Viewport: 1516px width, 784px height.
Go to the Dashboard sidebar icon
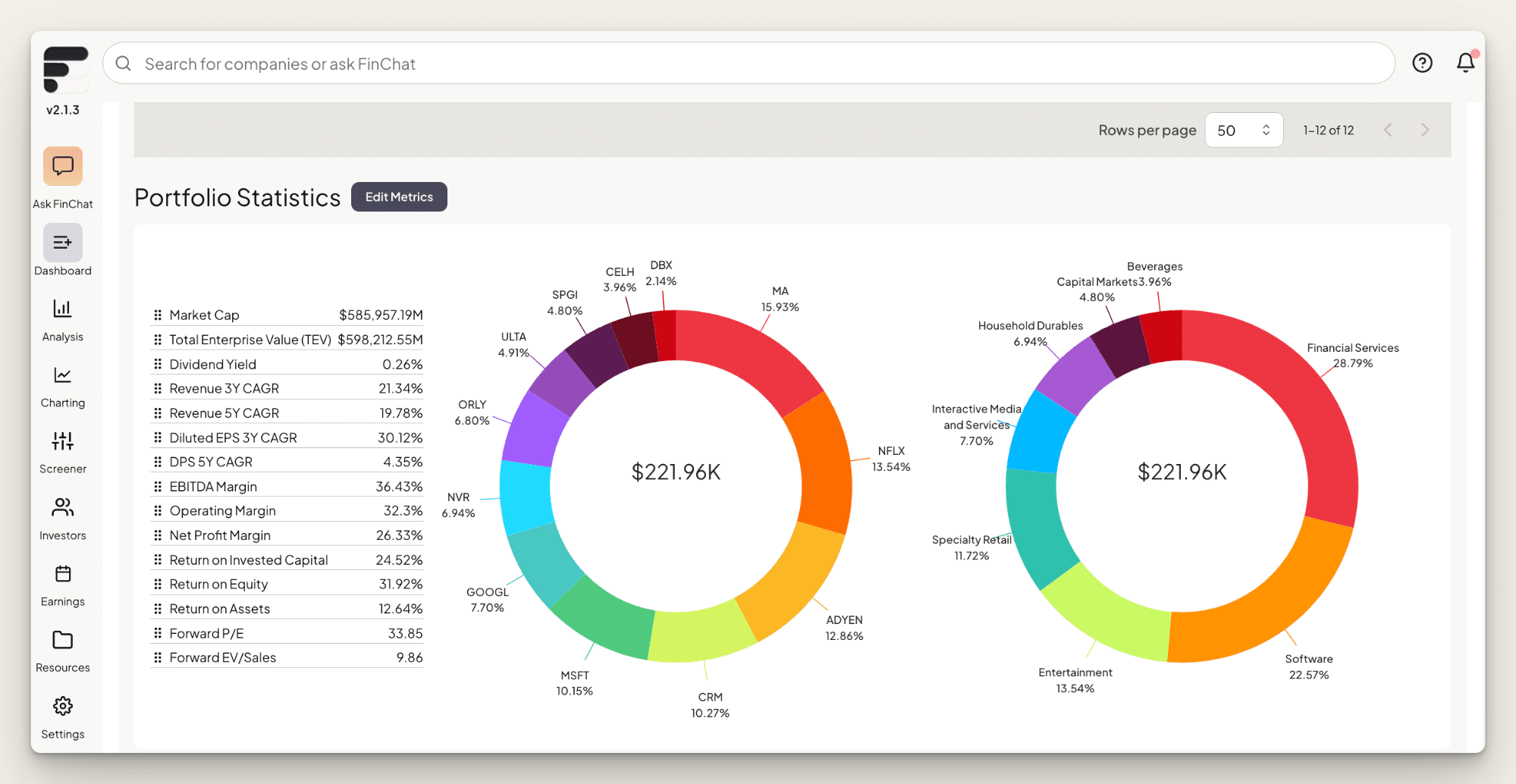(63, 243)
